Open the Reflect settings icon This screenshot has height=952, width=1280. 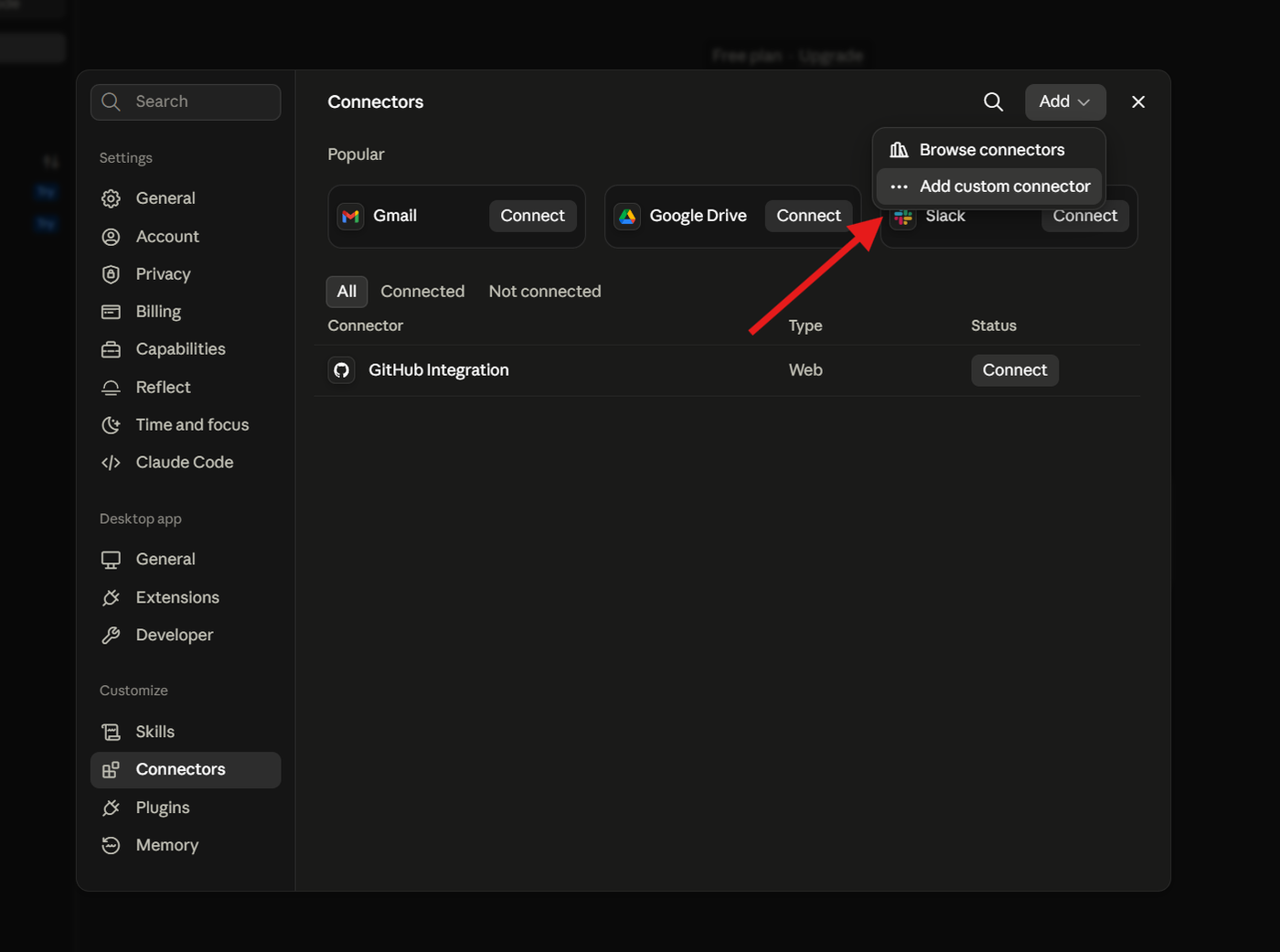point(111,388)
